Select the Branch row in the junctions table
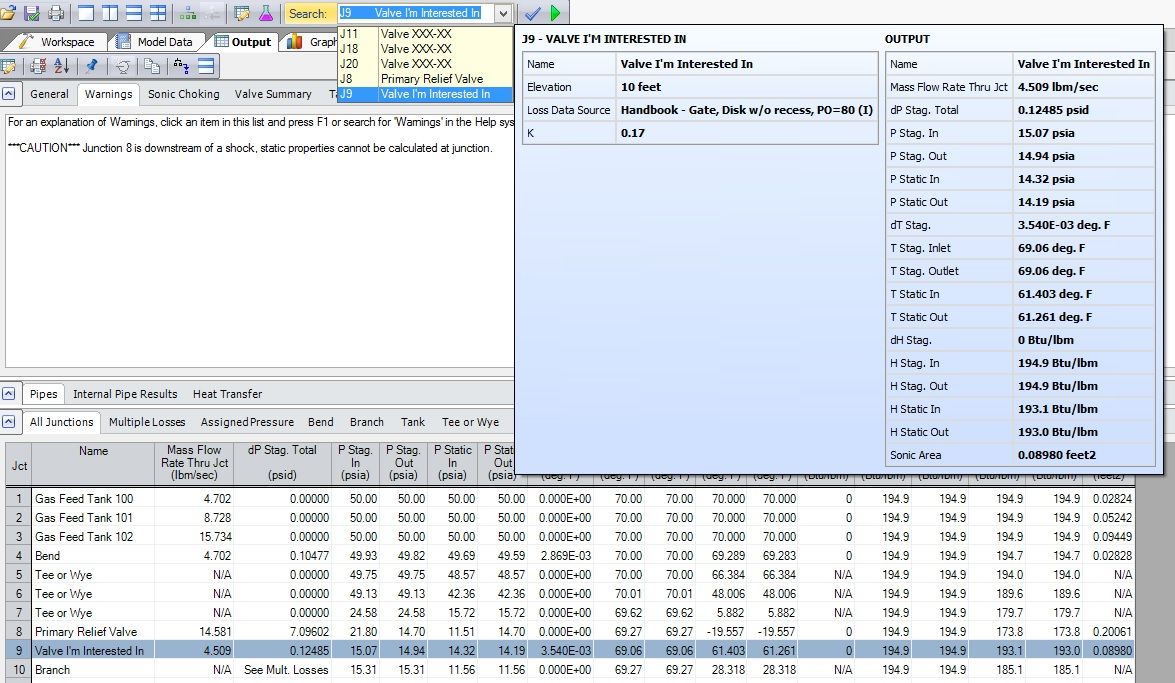This screenshot has height=683, width=1175. pyautogui.click(x=55, y=670)
